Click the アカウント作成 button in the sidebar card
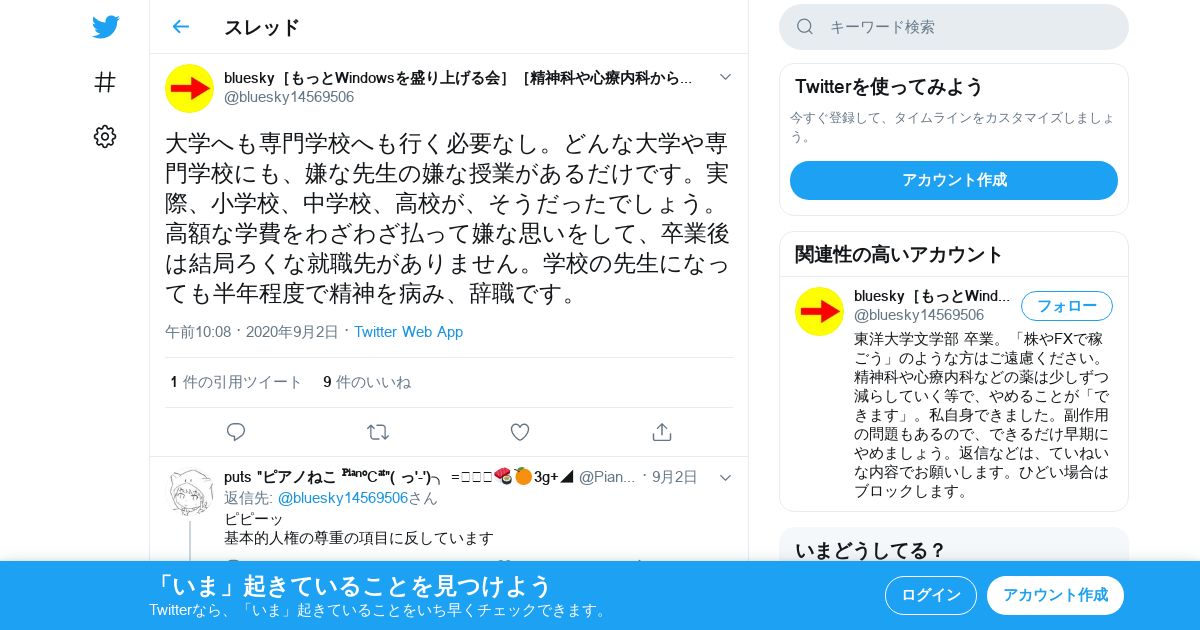Screen dimensions: 1200x630 tap(954, 180)
